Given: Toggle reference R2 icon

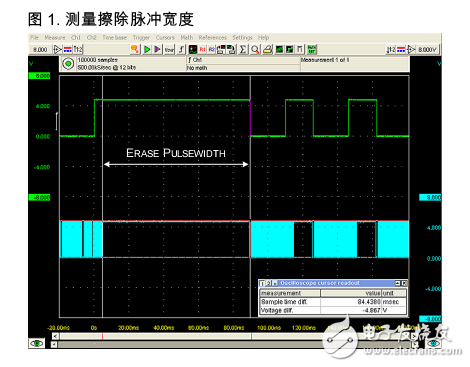Looking at the screenshot, I should pyautogui.click(x=211, y=50).
